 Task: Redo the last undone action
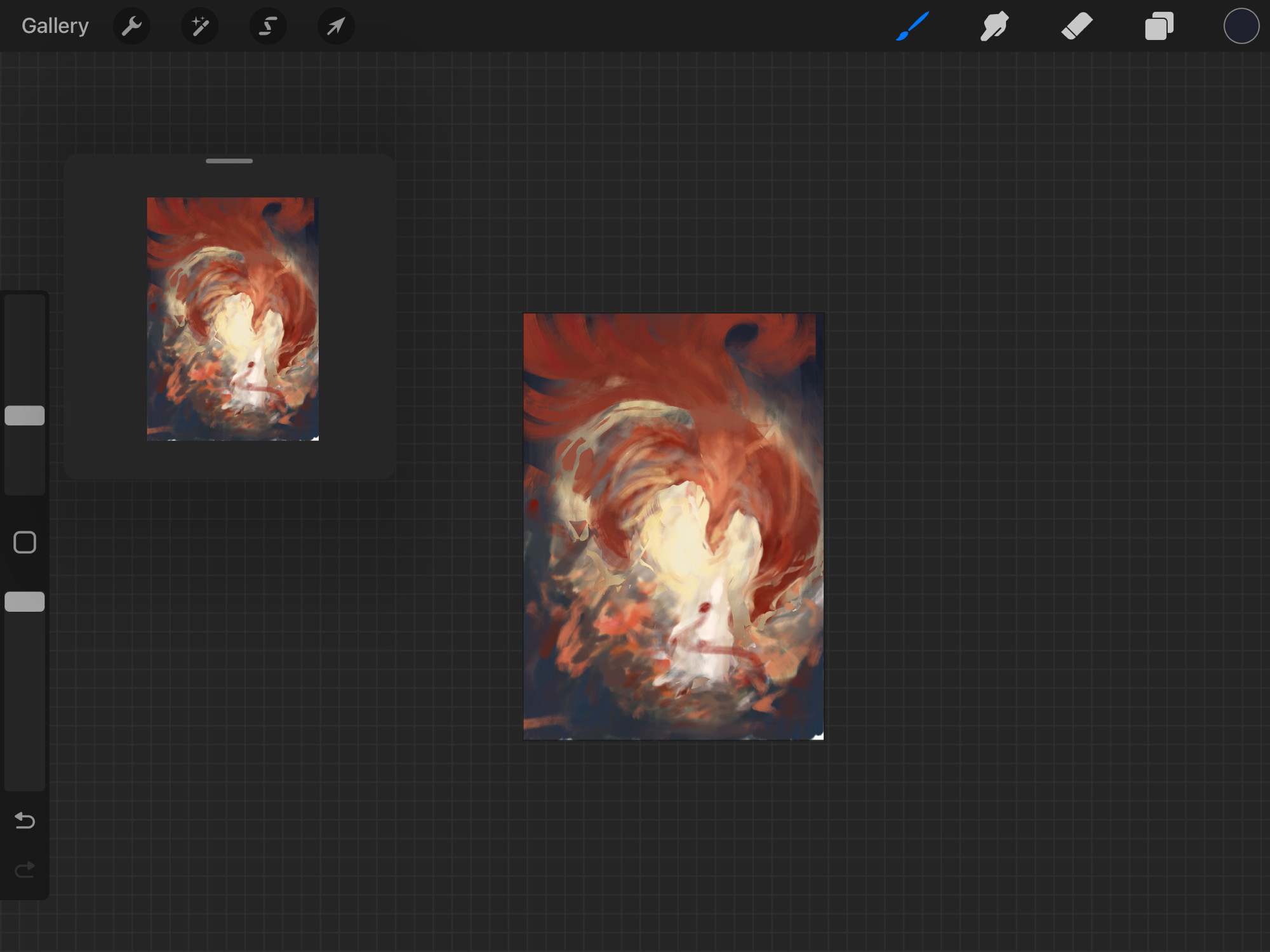pyautogui.click(x=25, y=869)
